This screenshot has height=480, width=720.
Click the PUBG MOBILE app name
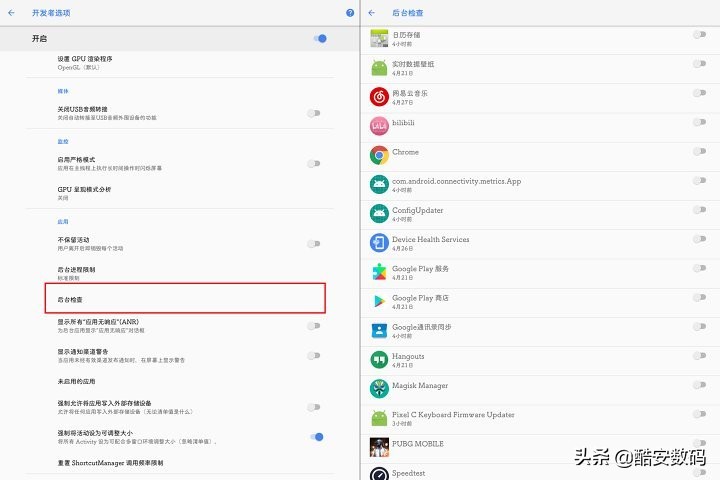(418, 444)
